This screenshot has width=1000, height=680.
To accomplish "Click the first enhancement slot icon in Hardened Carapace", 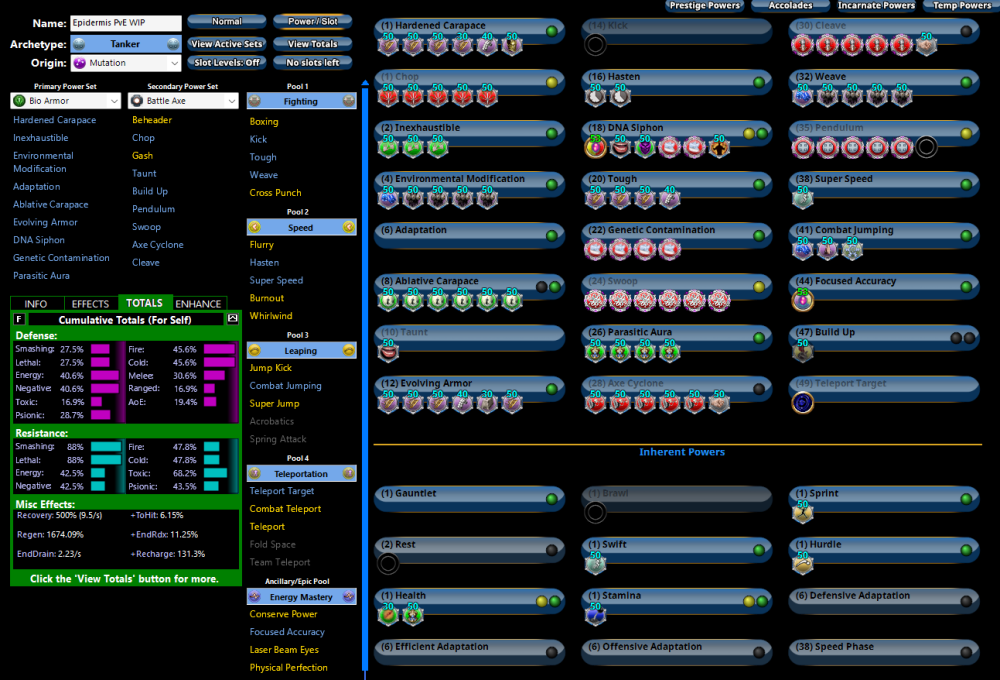I will coord(390,43).
